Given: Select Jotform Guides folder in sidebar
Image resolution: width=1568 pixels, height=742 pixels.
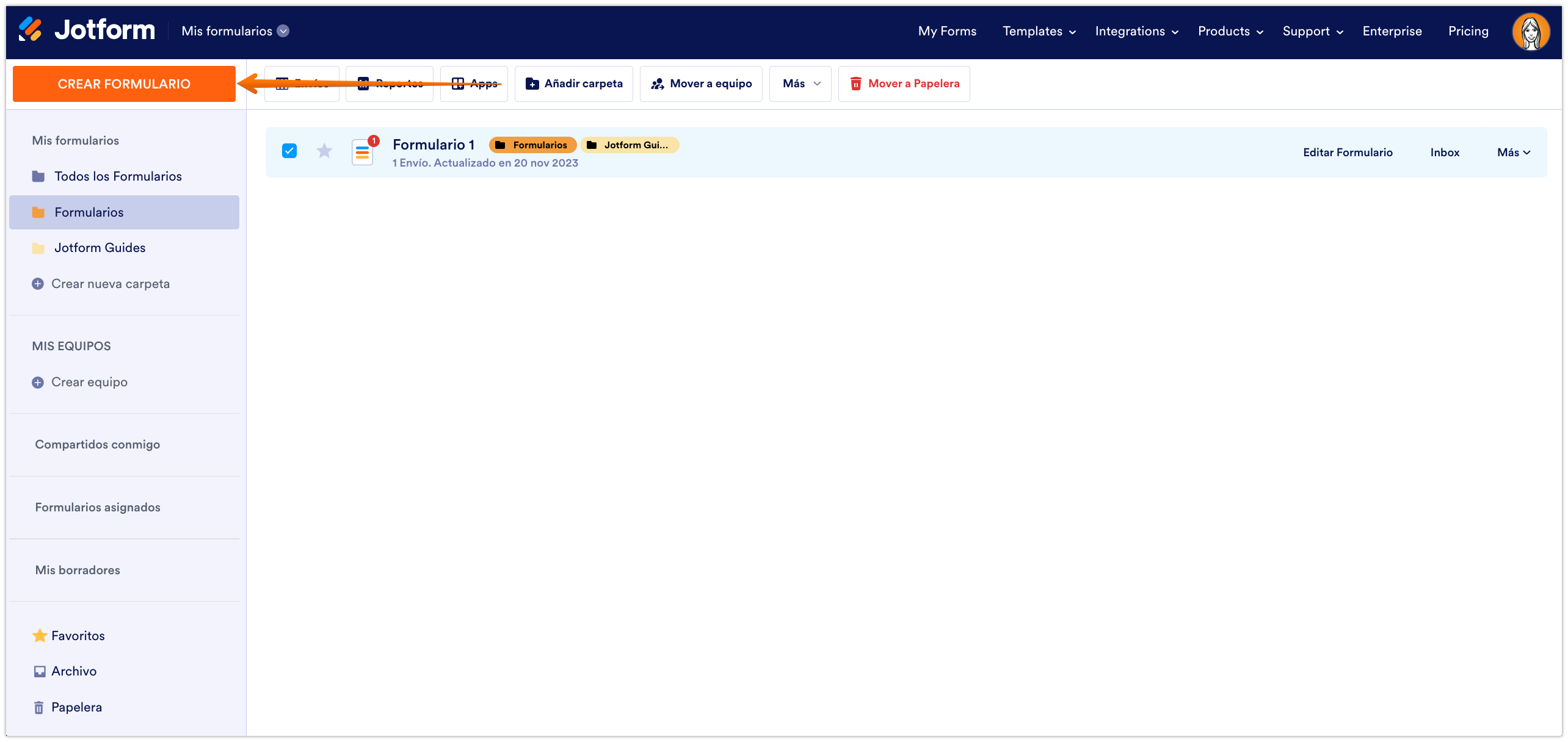Looking at the screenshot, I should click(100, 248).
